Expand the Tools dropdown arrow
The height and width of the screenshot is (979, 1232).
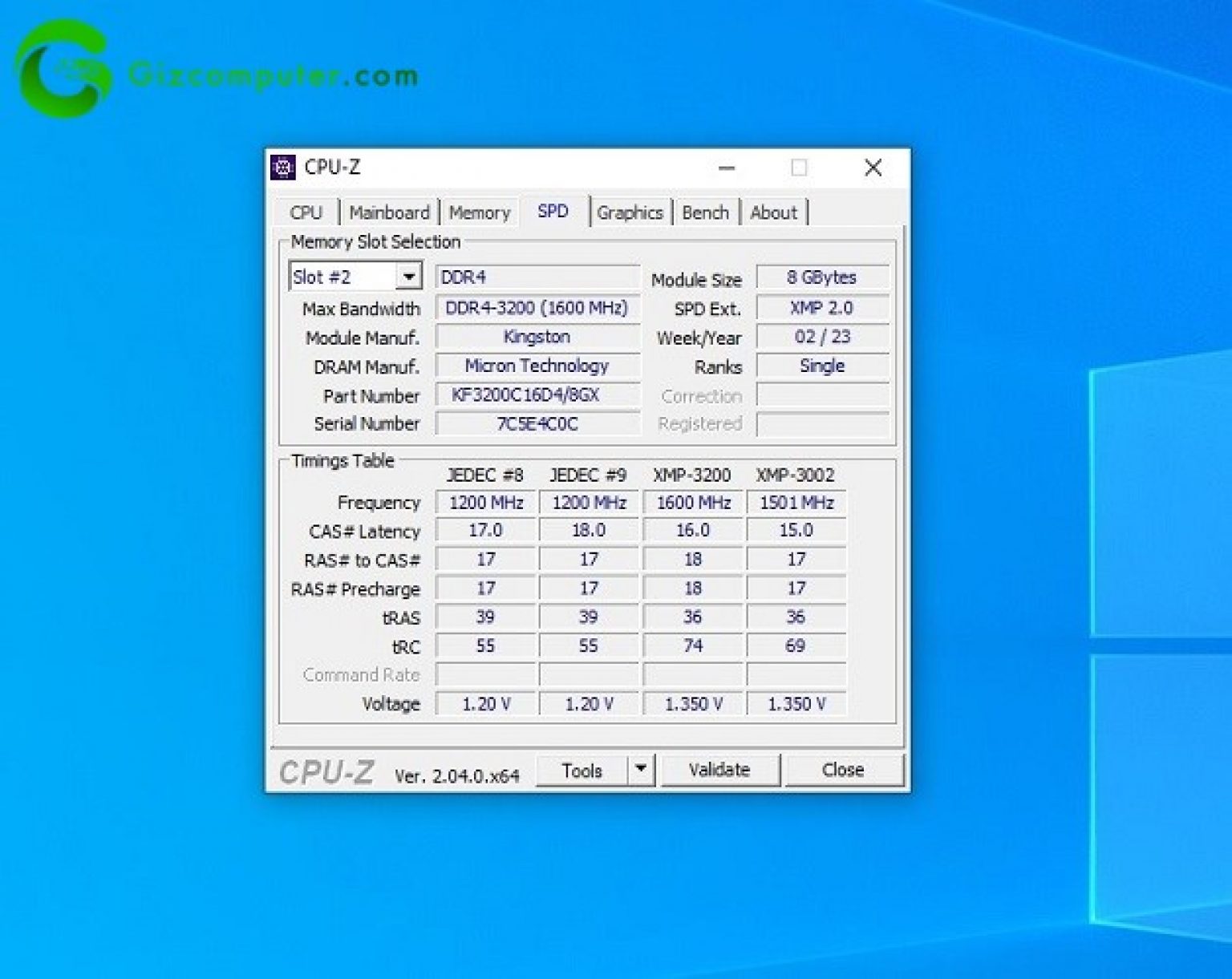[x=640, y=770]
